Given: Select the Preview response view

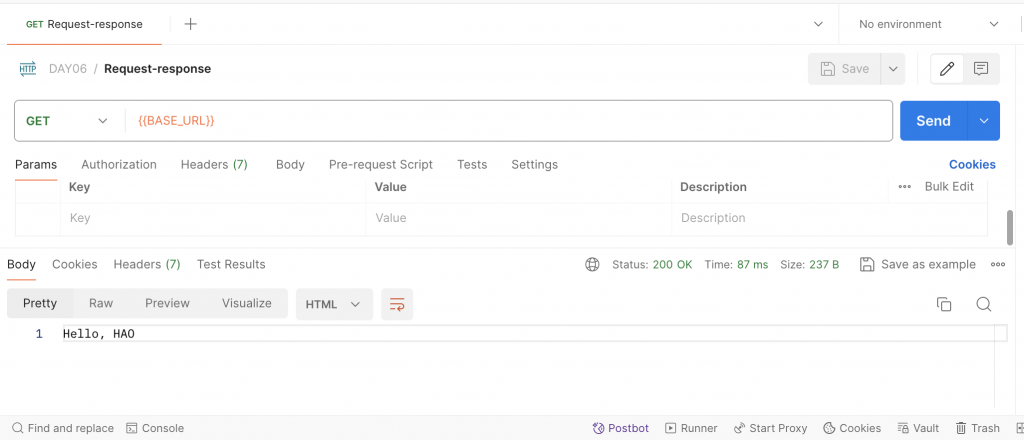Looking at the screenshot, I should [x=167, y=303].
